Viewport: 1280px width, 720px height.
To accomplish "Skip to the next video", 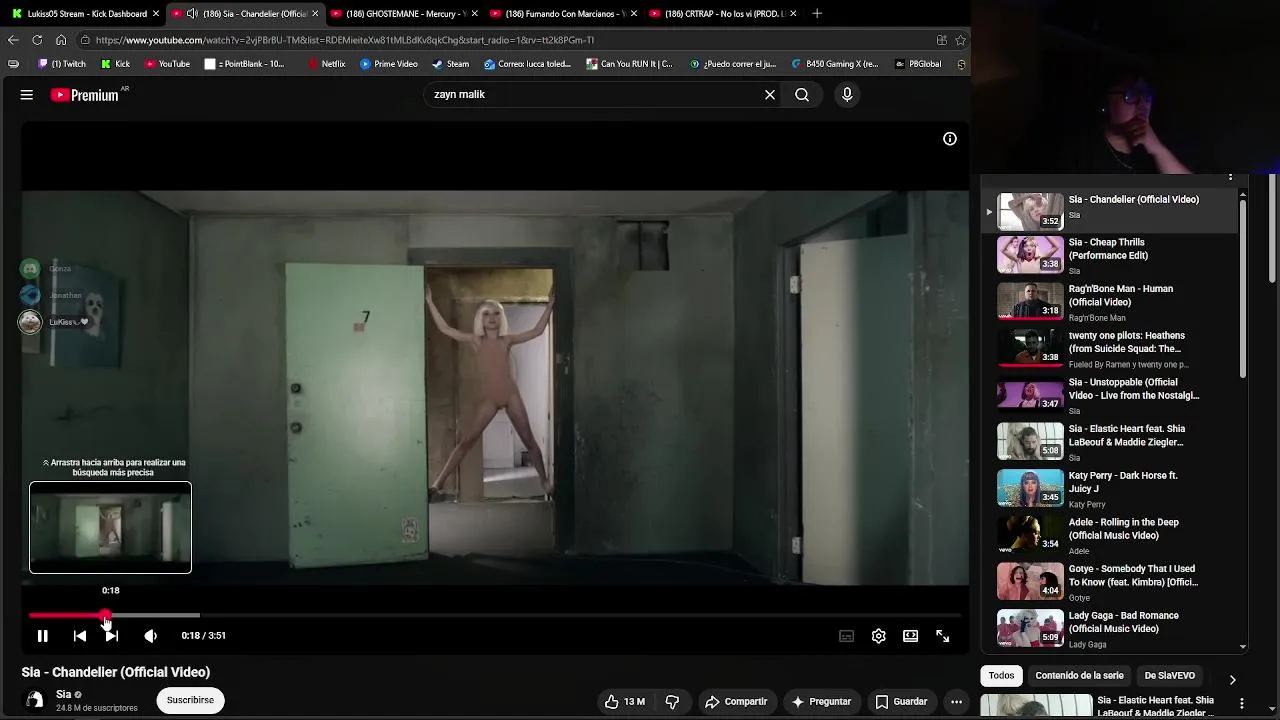I will tap(112, 636).
